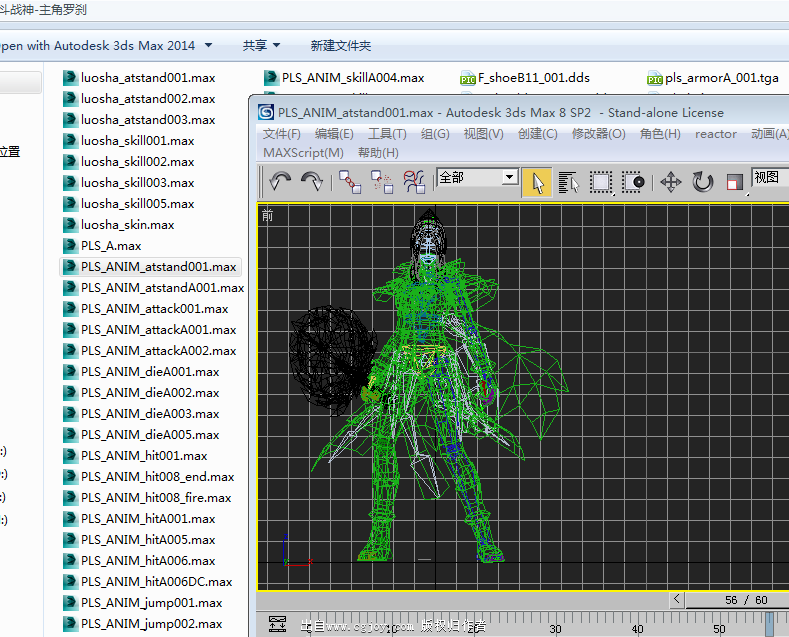The image size is (789, 637).
Task: Click the Bind to Space Warp icon
Action: 414,181
